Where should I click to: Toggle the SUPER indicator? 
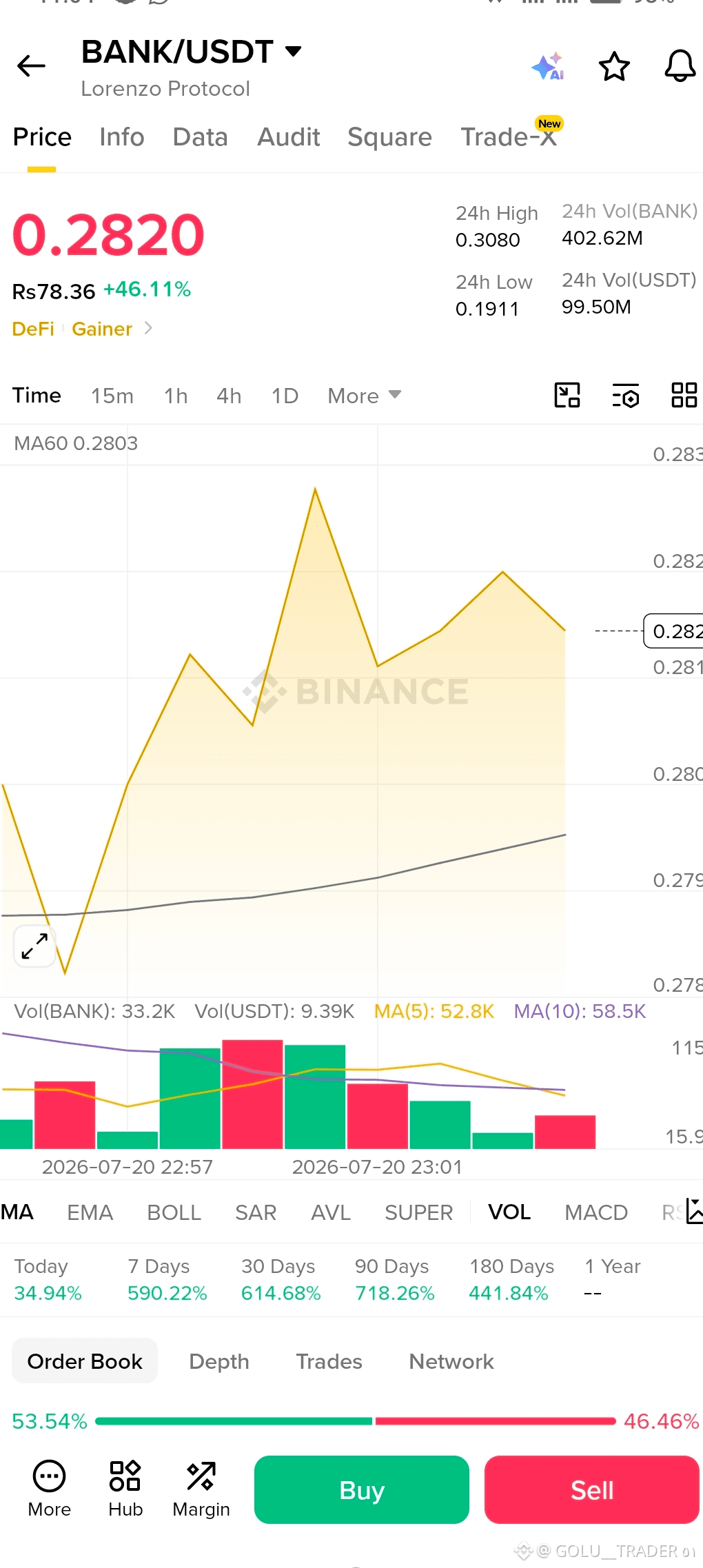[x=419, y=1212]
